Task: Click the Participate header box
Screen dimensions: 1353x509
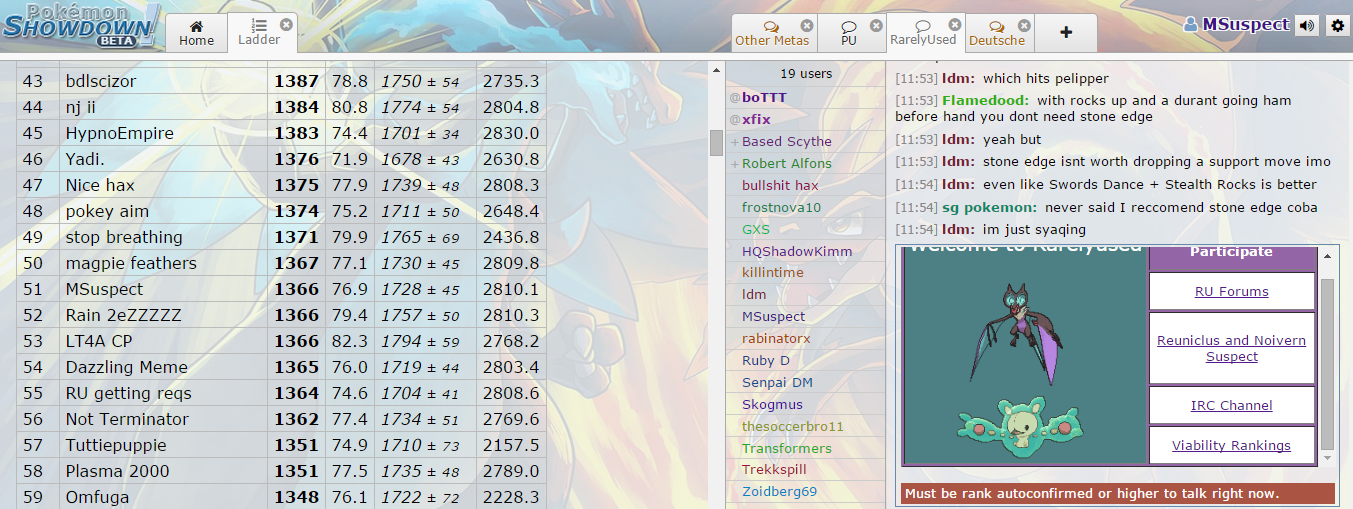Action: 1231,256
